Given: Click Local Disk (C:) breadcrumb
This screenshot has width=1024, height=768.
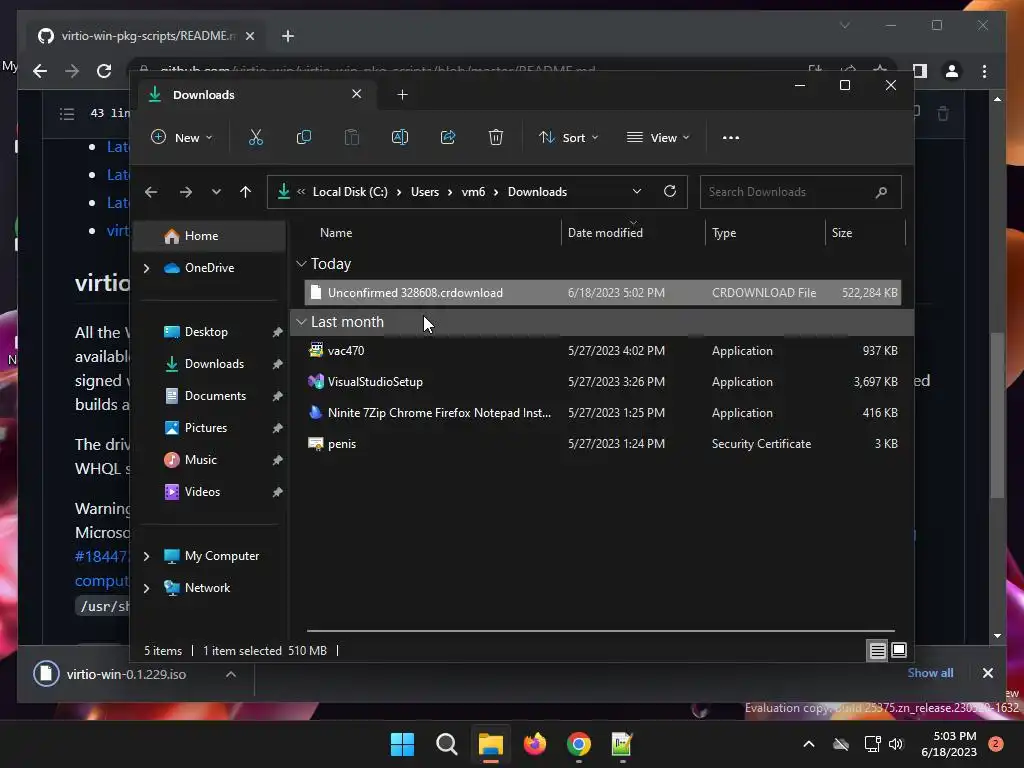Looking at the screenshot, I should [350, 192].
